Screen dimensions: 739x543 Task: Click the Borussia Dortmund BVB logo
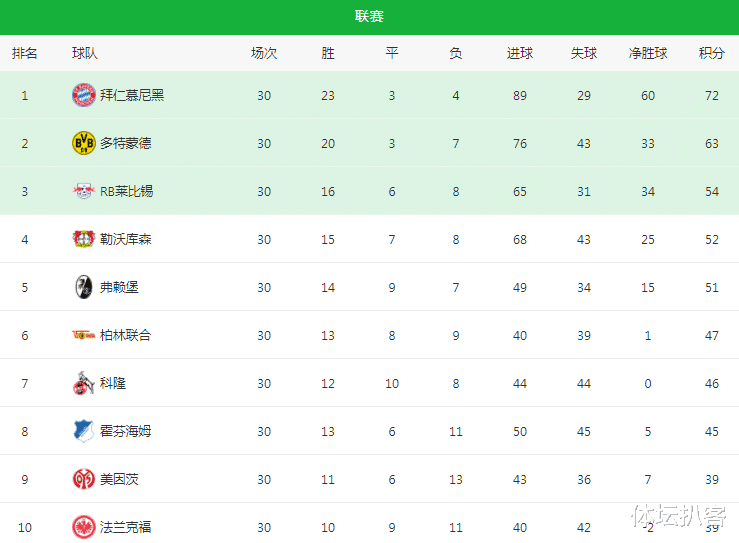pyautogui.click(x=84, y=143)
